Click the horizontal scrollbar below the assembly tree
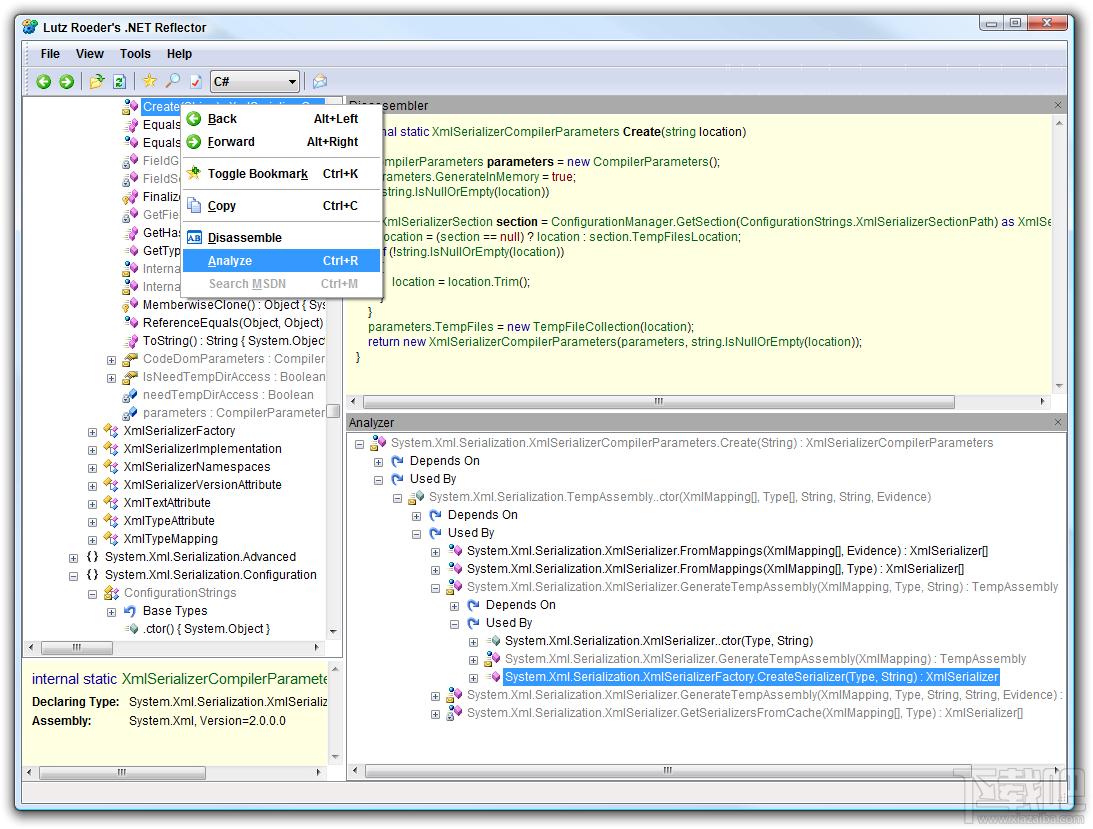1093x829 pixels. coord(77,647)
